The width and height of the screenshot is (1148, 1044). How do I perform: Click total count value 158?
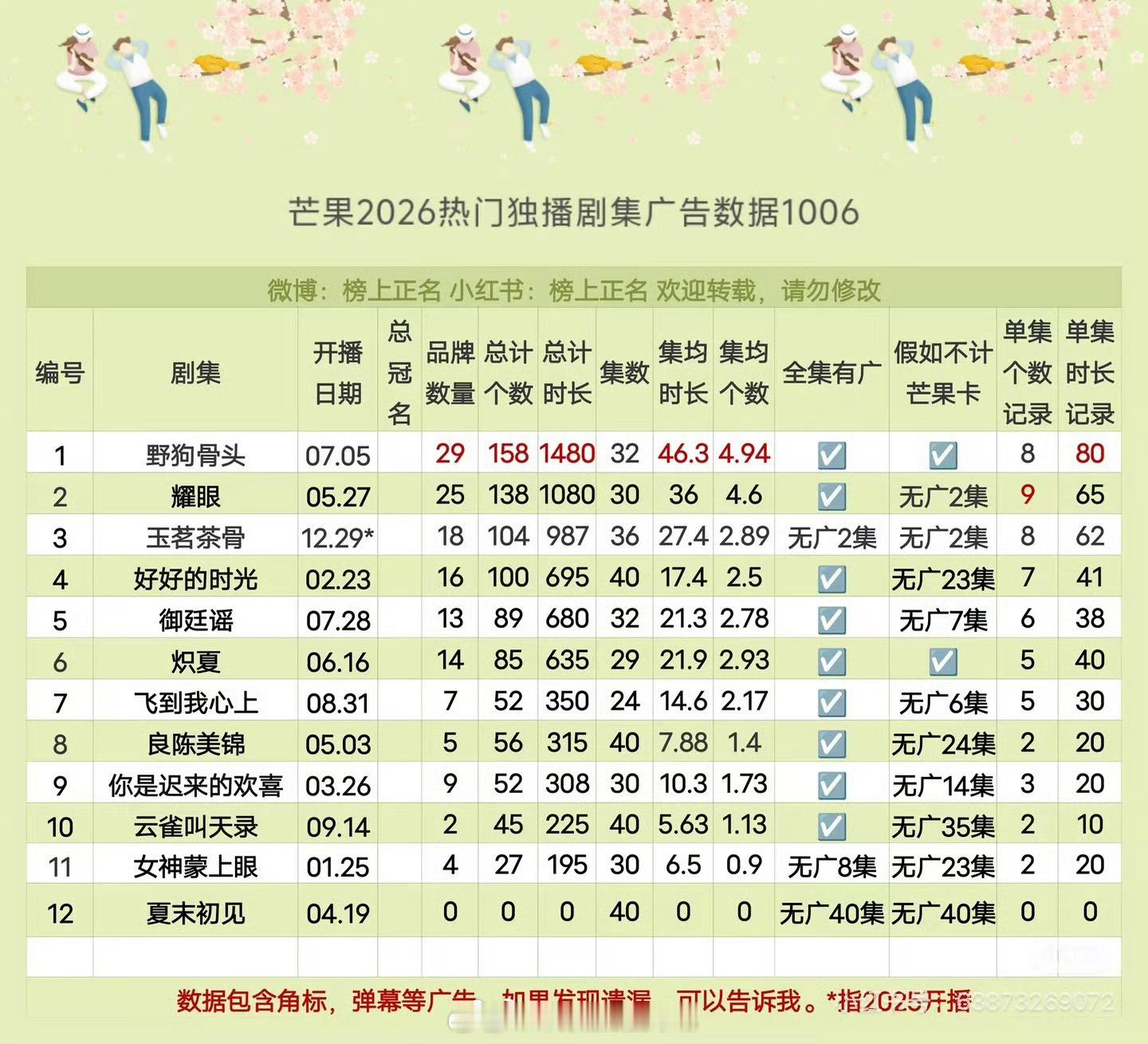[x=508, y=453]
